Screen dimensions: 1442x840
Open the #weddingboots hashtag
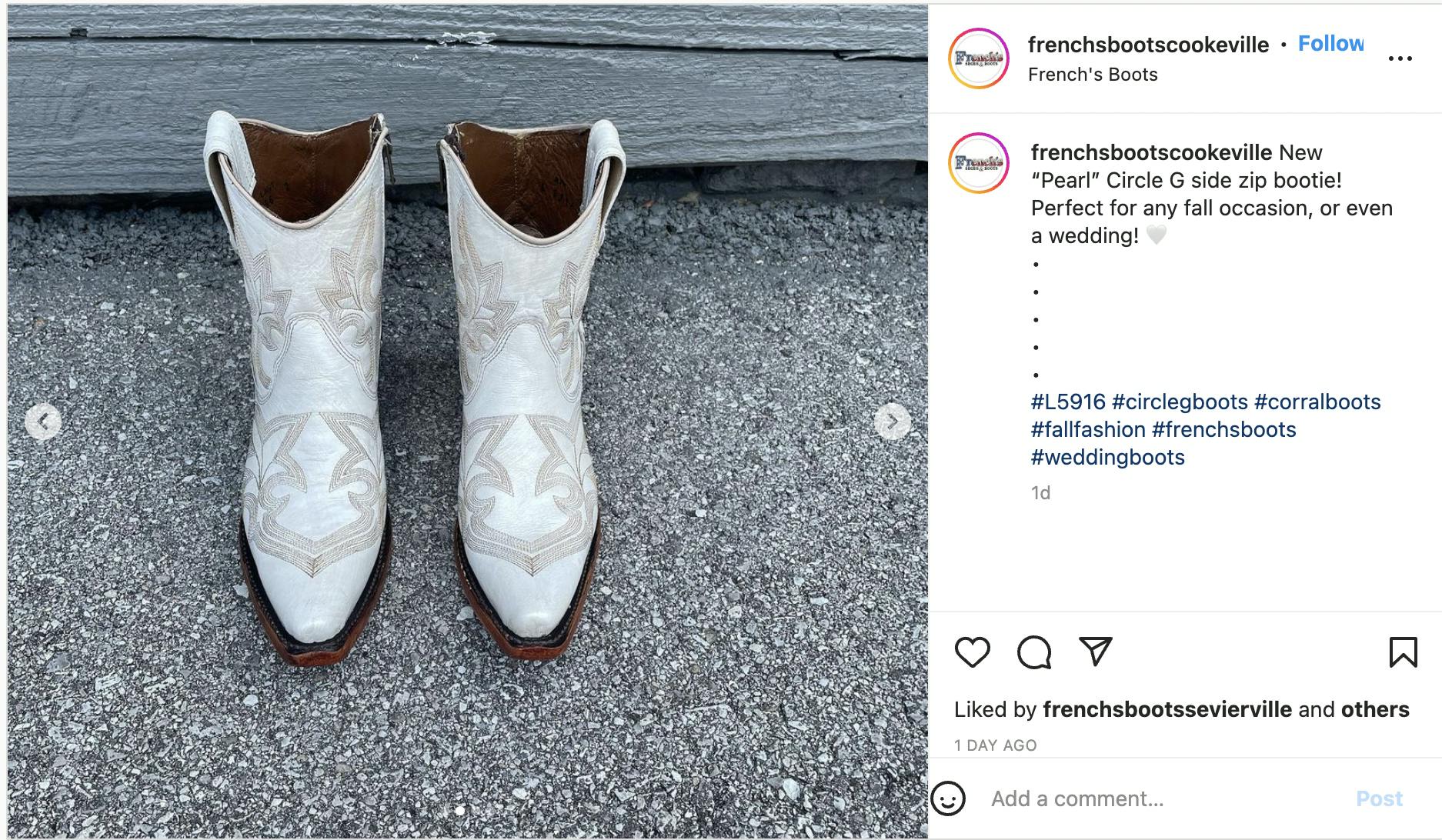[x=1107, y=457]
